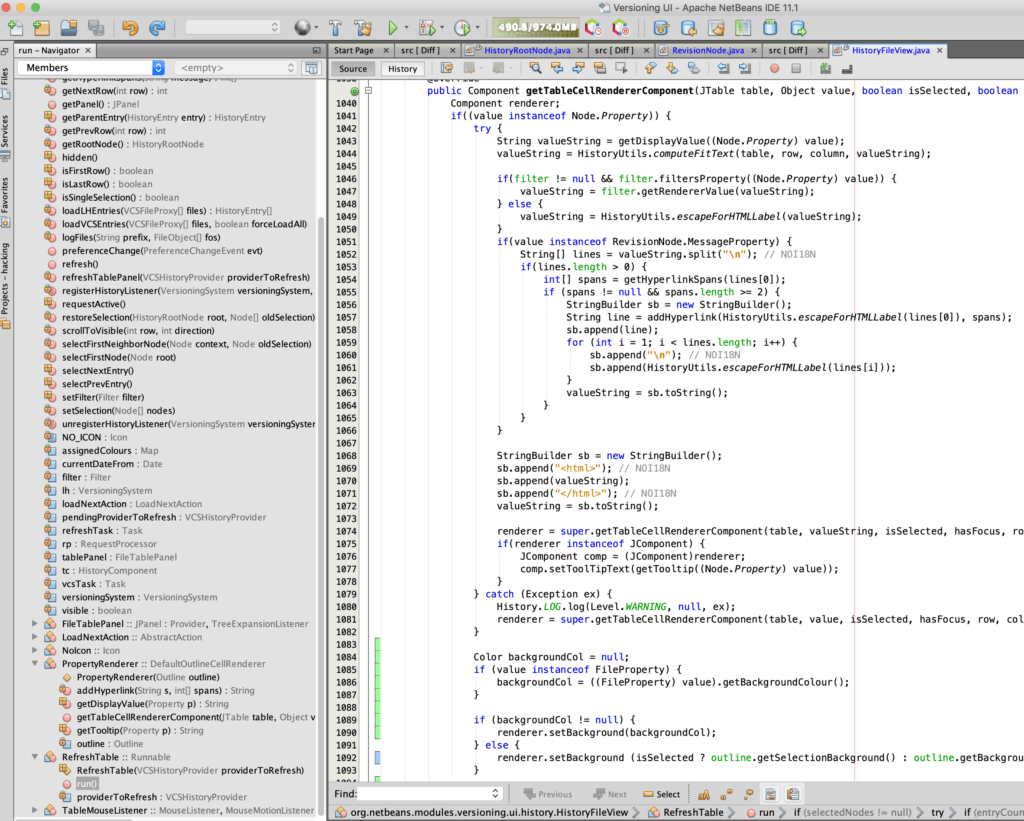1024x821 pixels.
Task: Expand the FileTablePanel tree node
Action: (x=36, y=623)
